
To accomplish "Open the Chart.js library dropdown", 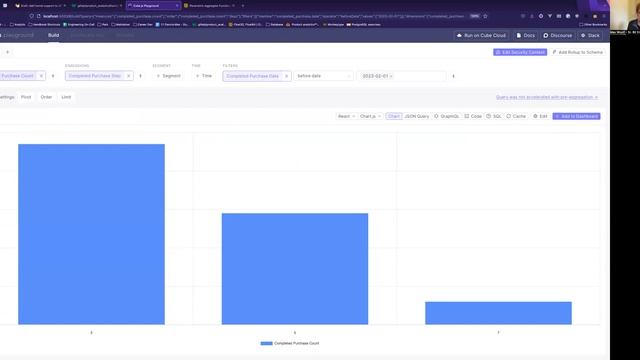I will (370, 116).
